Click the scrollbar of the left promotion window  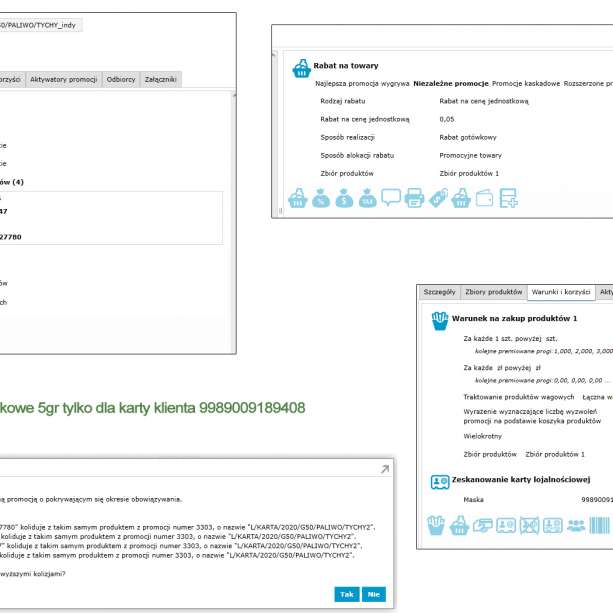pyautogui.click(x=234, y=223)
